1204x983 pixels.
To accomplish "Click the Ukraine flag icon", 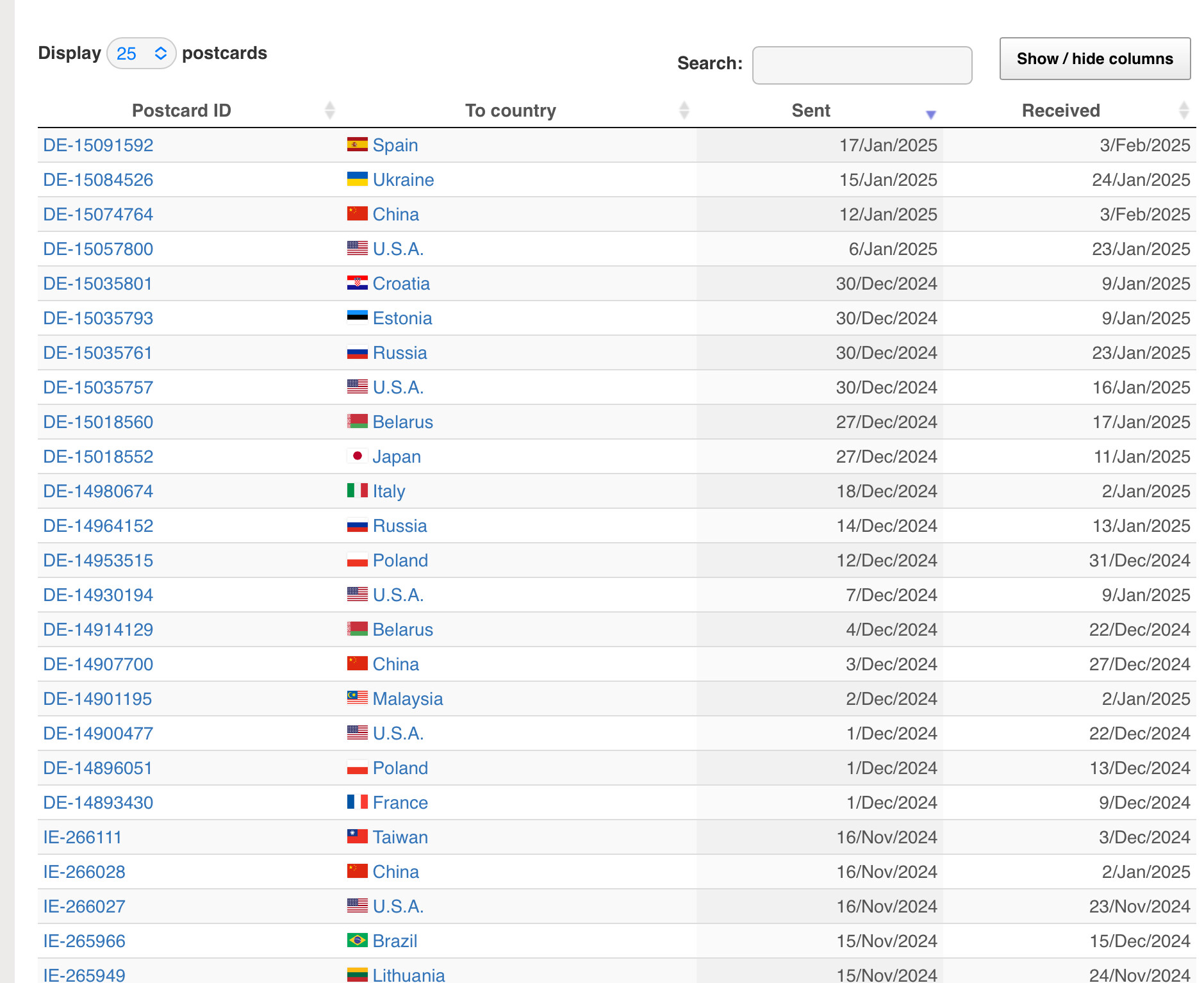I will point(358,179).
